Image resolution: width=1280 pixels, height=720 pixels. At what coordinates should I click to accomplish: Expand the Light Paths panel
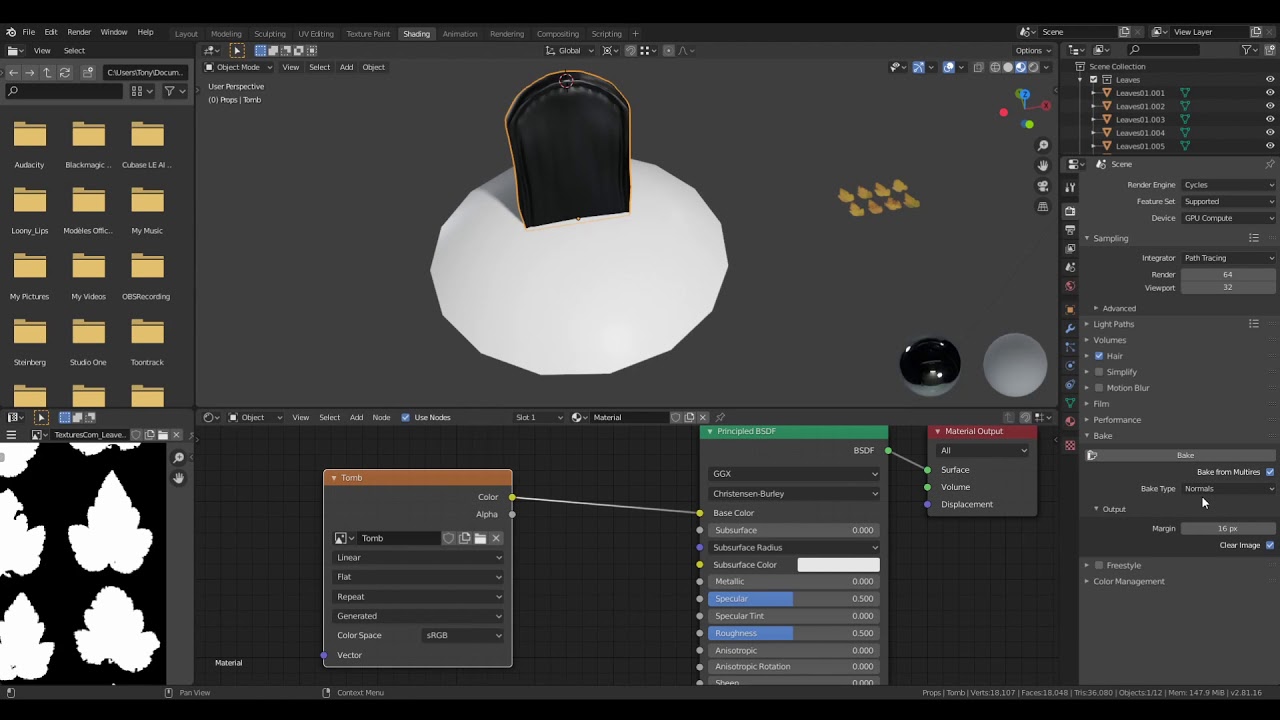pyautogui.click(x=1113, y=324)
